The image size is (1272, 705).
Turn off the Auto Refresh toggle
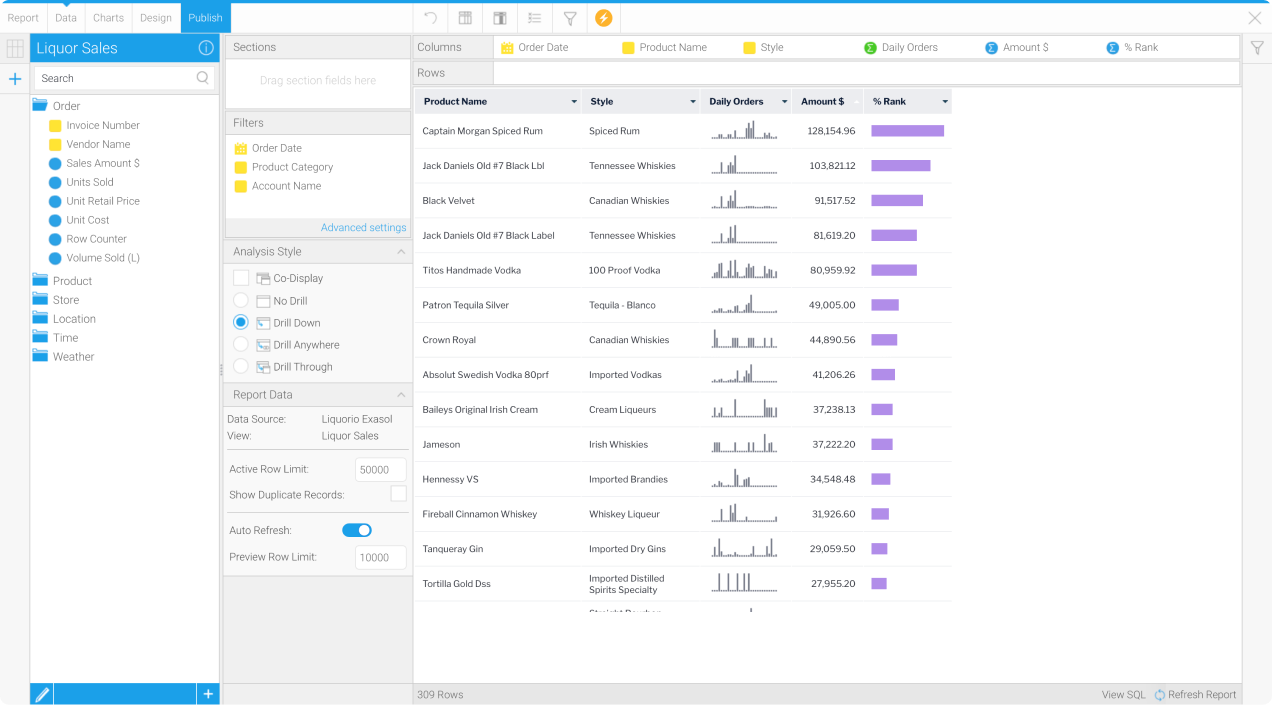(x=356, y=530)
